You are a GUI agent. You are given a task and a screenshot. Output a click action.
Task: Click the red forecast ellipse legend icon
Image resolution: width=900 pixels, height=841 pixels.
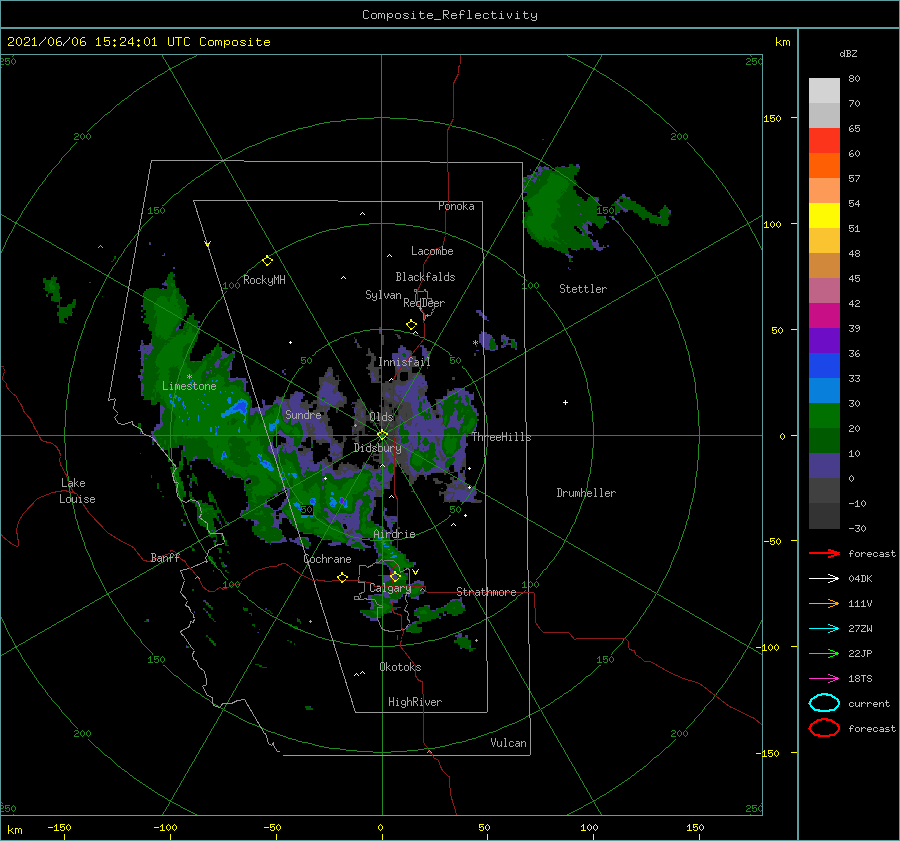(x=824, y=728)
